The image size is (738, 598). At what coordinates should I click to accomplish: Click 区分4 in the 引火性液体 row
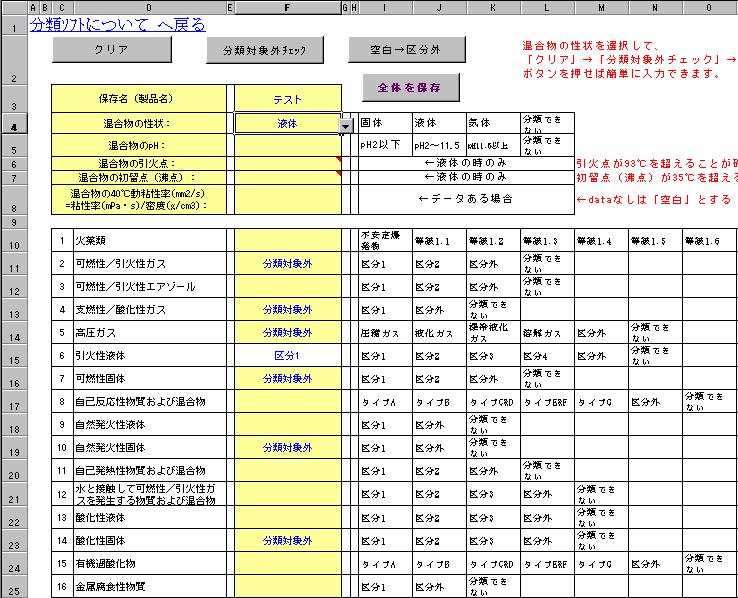[547, 356]
